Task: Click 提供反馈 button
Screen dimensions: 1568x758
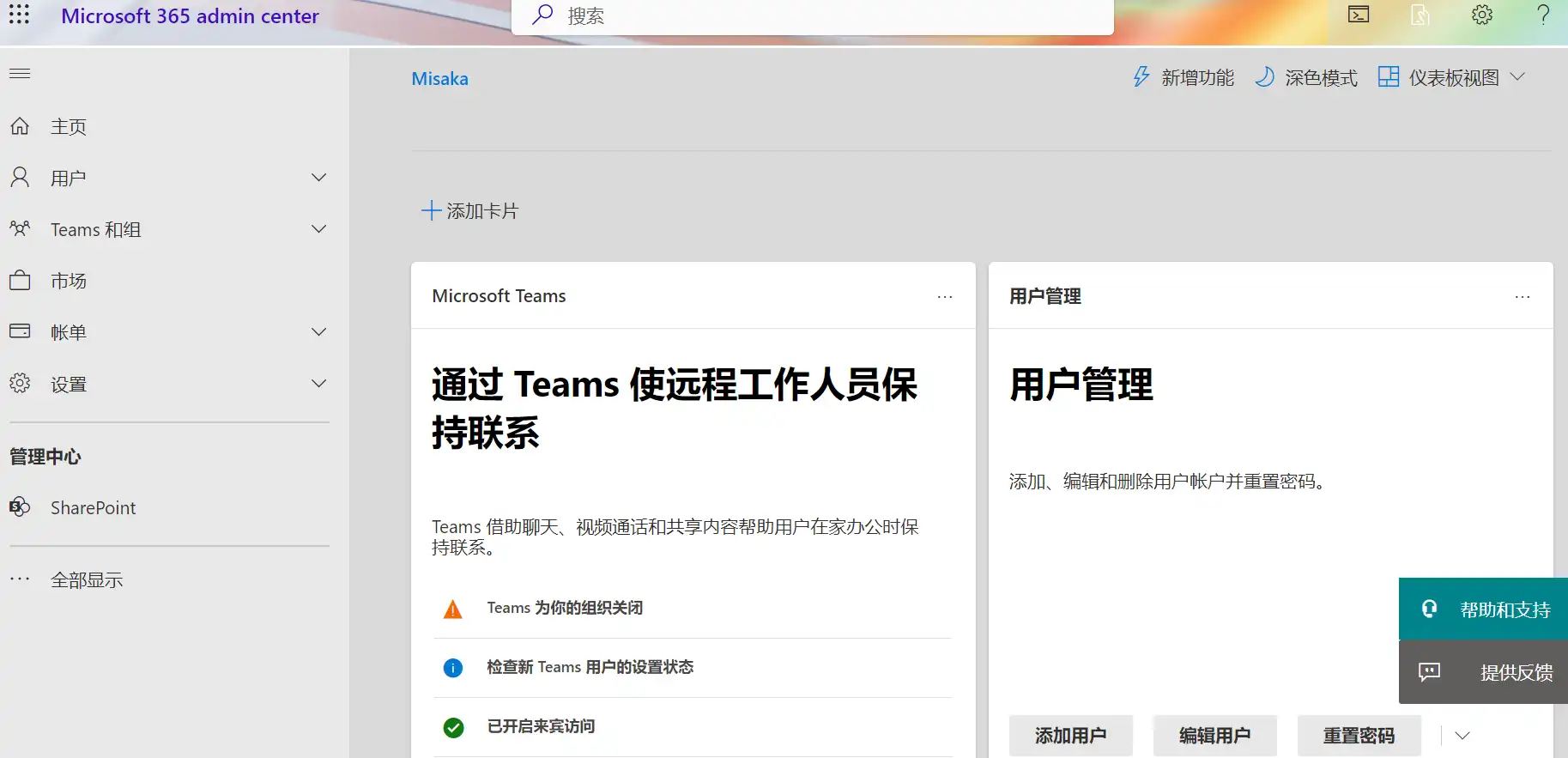Action: tap(1483, 672)
